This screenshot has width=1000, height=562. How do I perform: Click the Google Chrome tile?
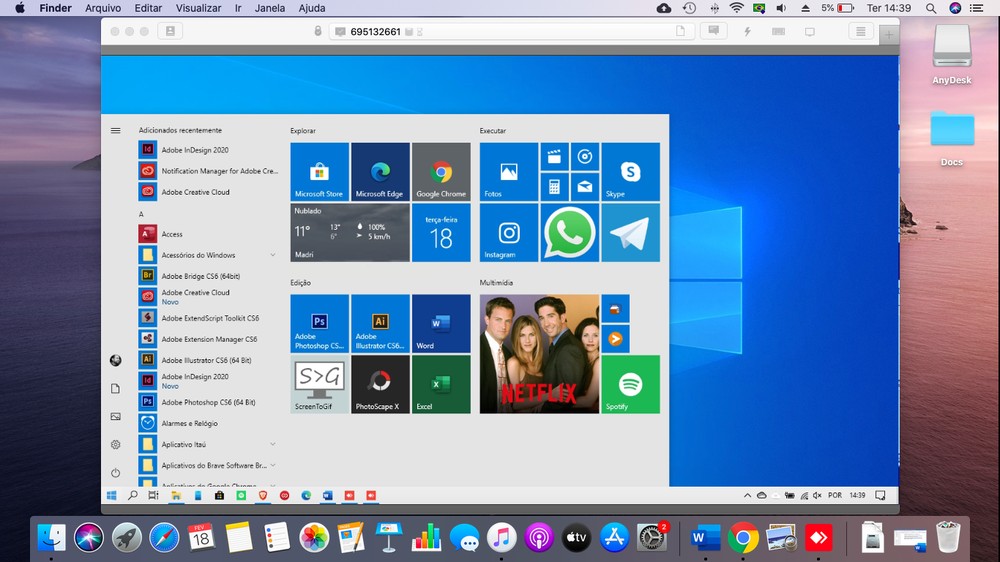pyautogui.click(x=441, y=172)
